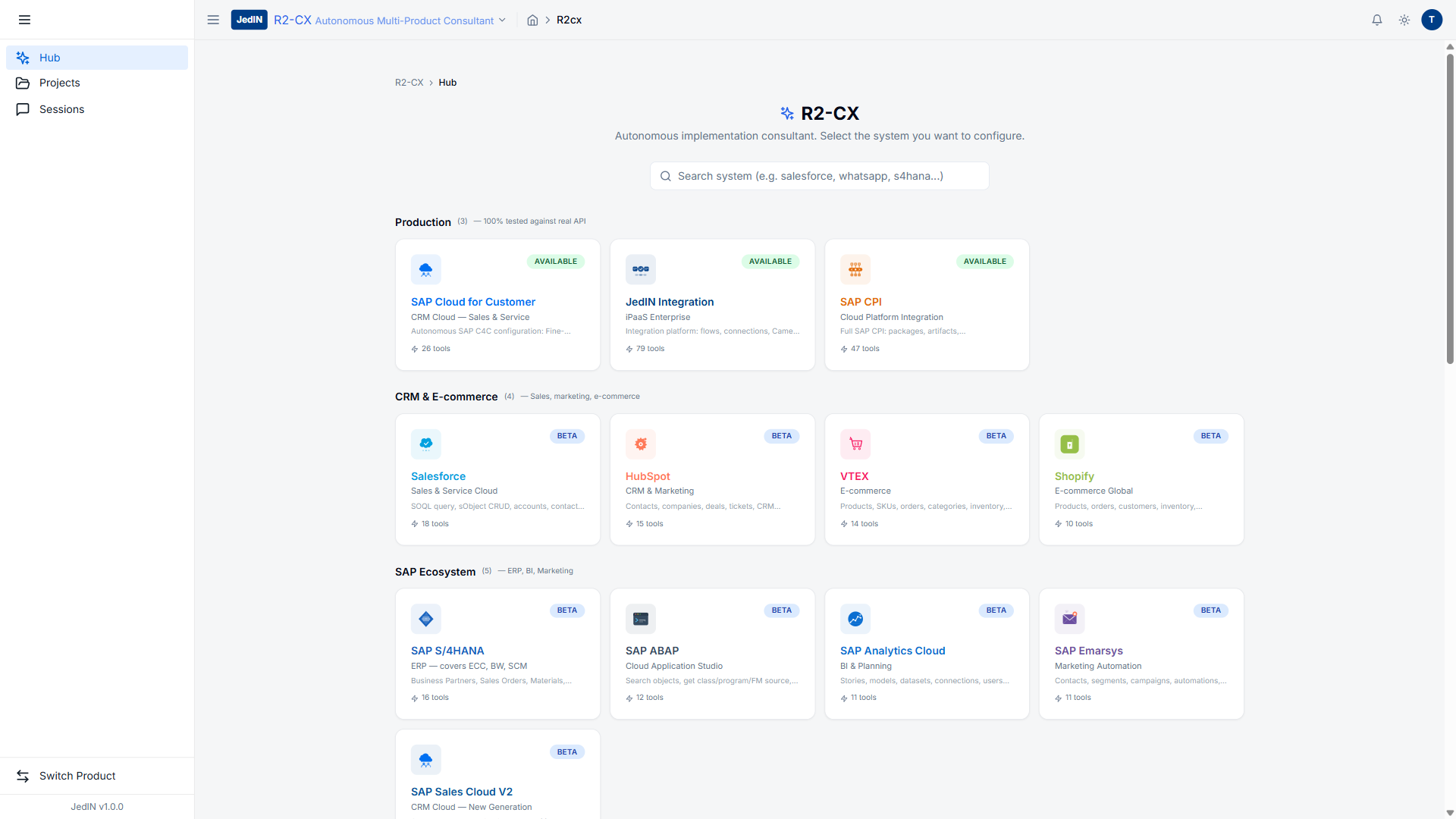Click the VTEX shopping cart icon

click(x=855, y=444)
